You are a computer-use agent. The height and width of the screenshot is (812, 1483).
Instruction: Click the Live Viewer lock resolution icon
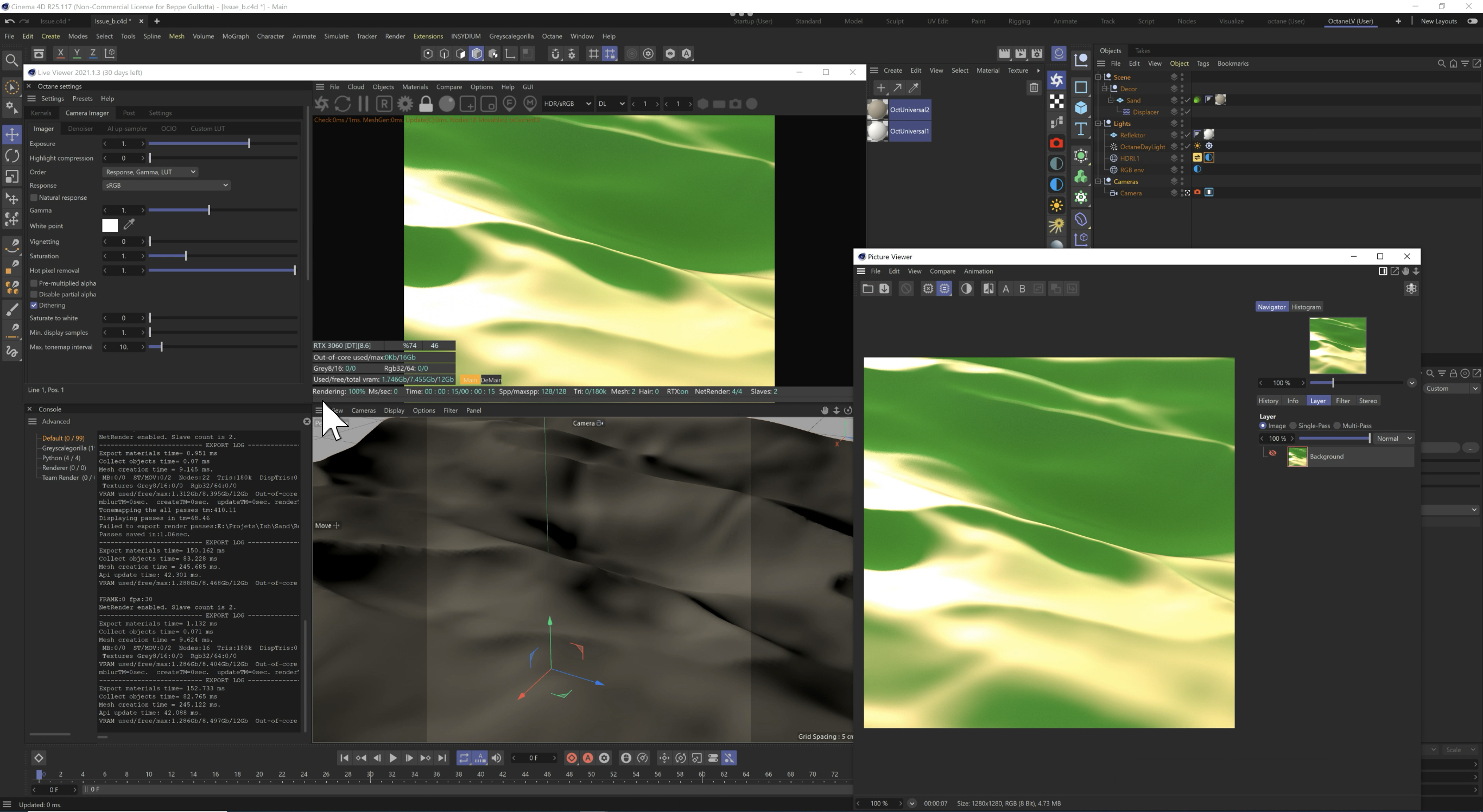[x=426, y=104]
